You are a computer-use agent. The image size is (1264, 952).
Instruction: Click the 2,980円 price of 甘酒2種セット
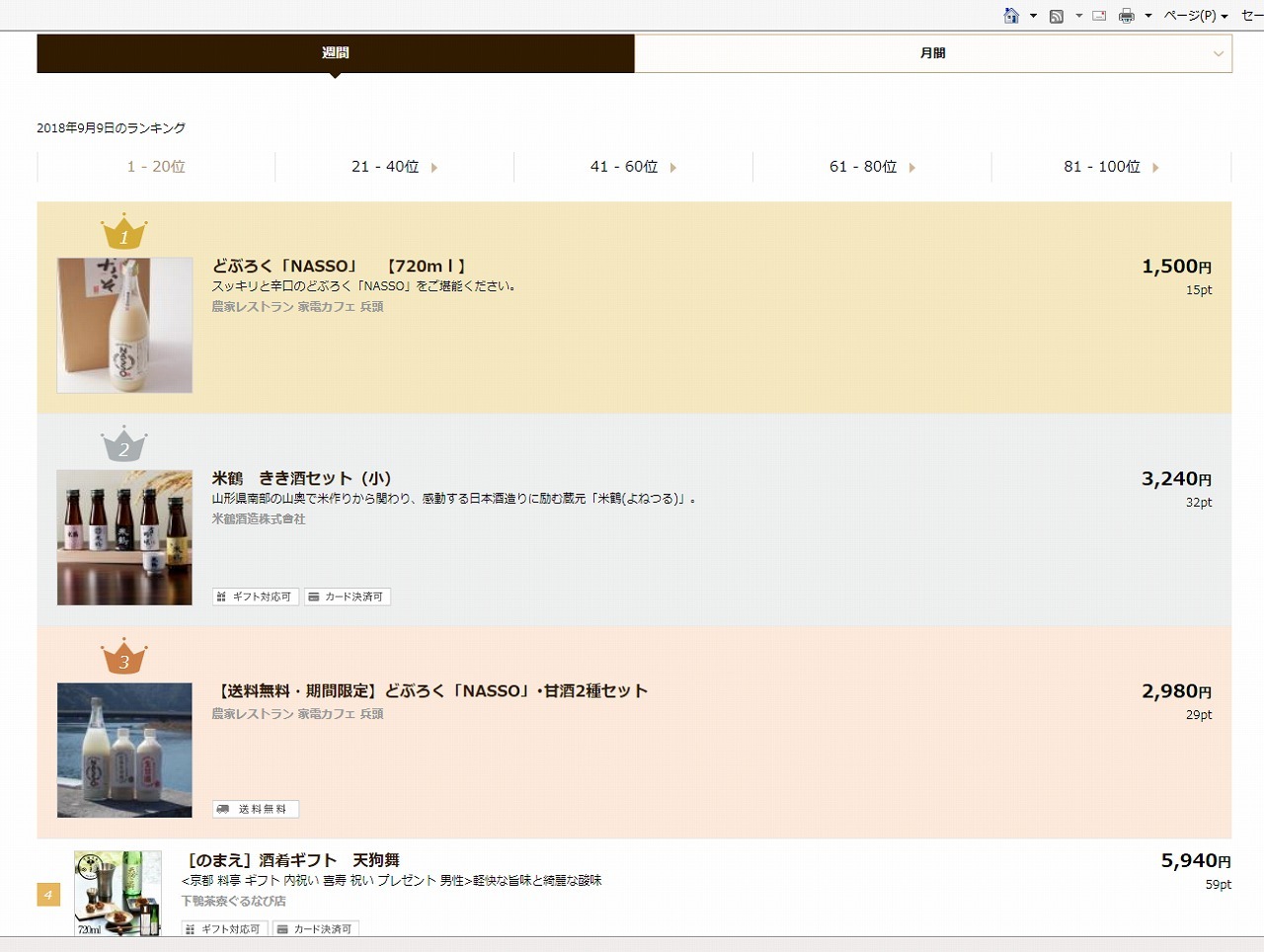[x=1177, y=691]
